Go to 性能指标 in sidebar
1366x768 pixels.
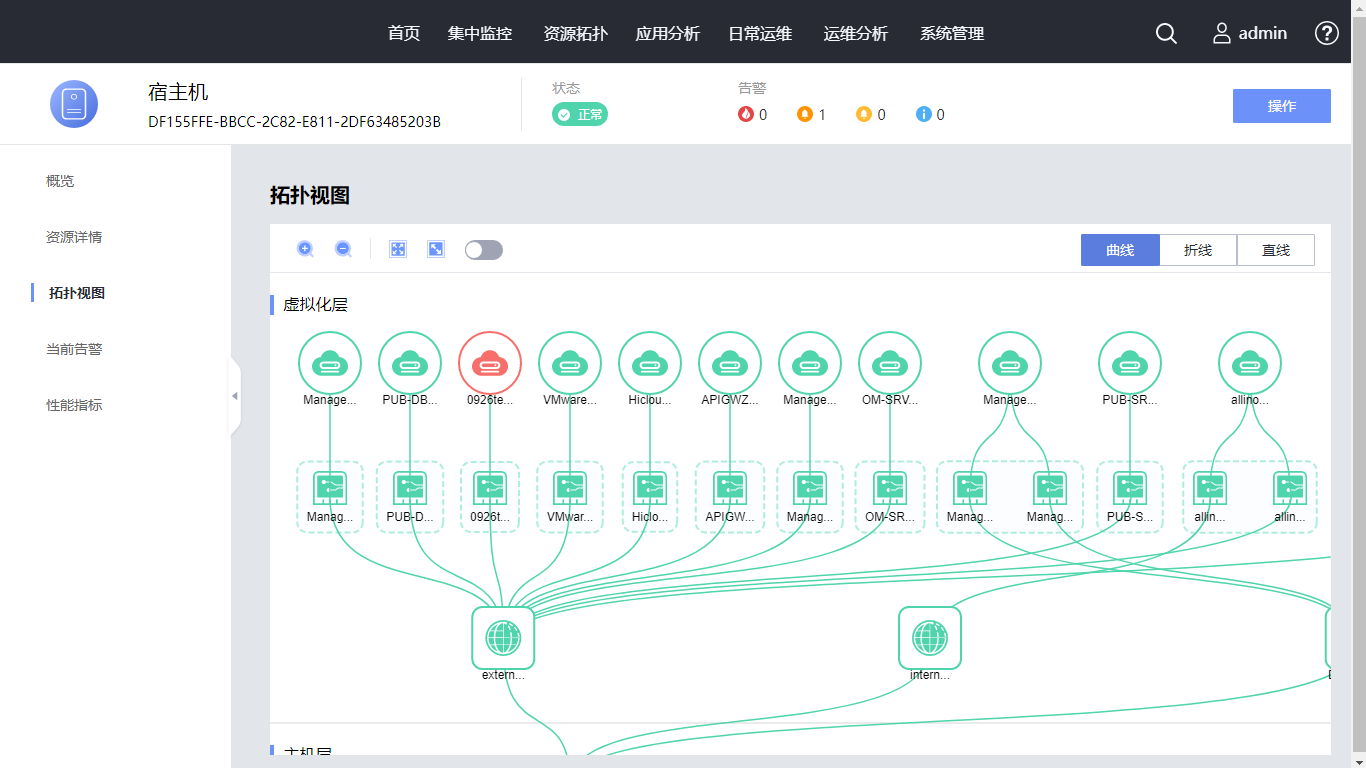[x=74, y=405]
